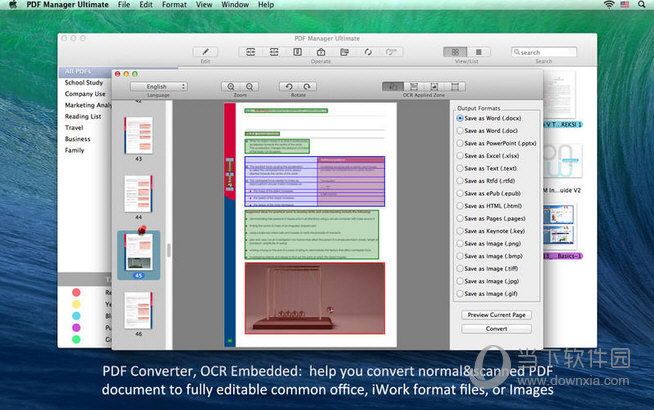Select Save as Pages (.pages) option

coord(490,218)
